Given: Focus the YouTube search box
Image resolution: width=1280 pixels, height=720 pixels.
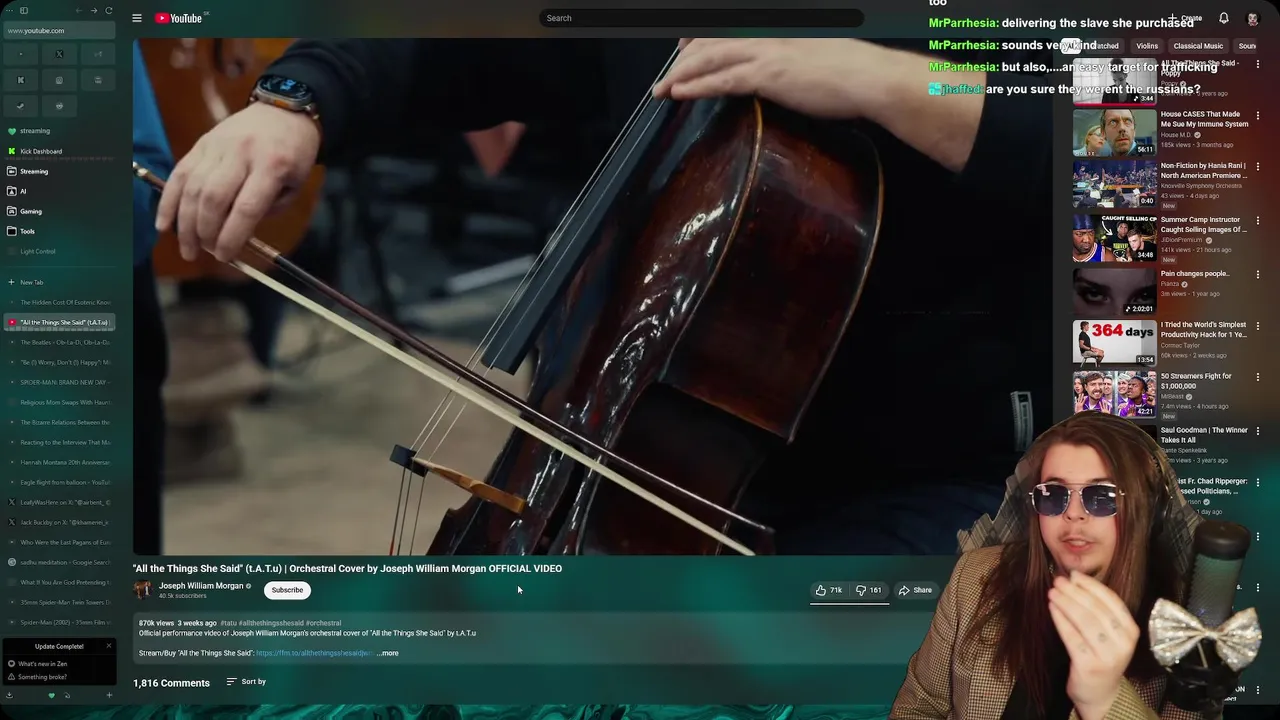Looking at the screenshot, I should pos(701,18).
